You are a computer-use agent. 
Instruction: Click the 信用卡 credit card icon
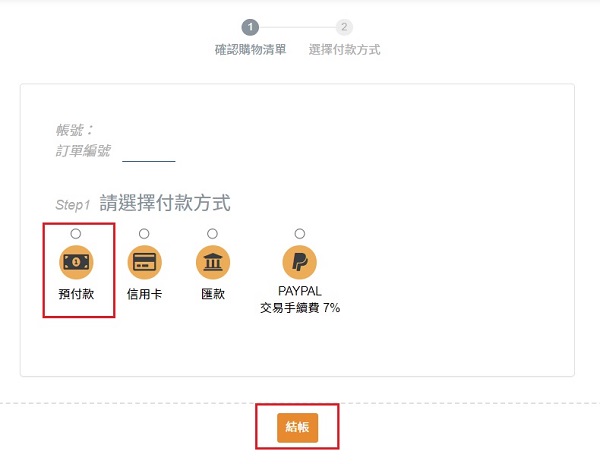tap(144, 262)
